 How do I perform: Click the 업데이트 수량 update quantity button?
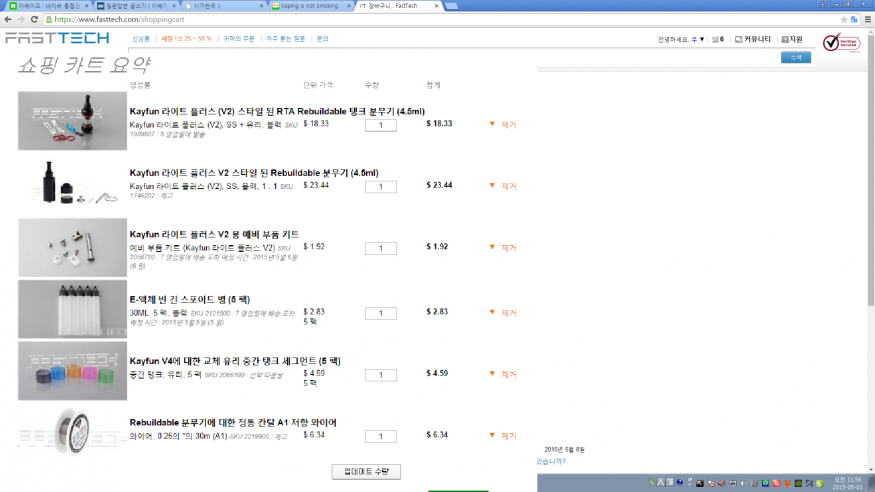coord(366,471)
